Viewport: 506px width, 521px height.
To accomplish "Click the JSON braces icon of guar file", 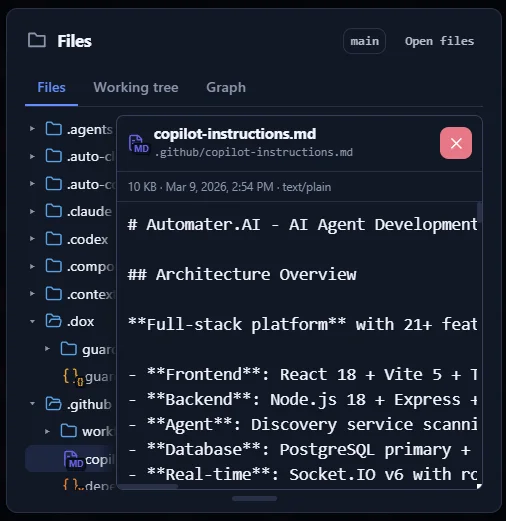I will [x=73, y=377].
